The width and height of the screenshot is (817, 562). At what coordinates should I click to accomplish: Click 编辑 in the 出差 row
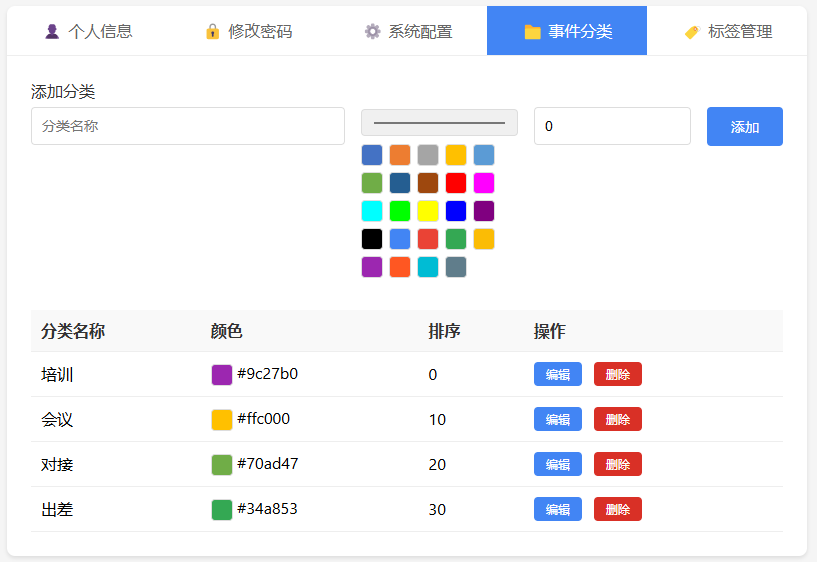(558, 509)
